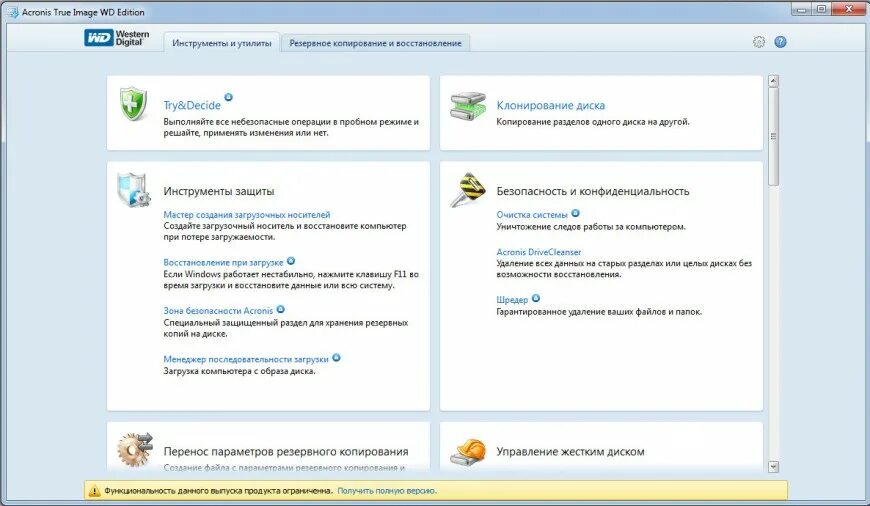Switch to Инструменты и утилиты tab
Screen dimensions: 870x506
[x=221, y=43]
